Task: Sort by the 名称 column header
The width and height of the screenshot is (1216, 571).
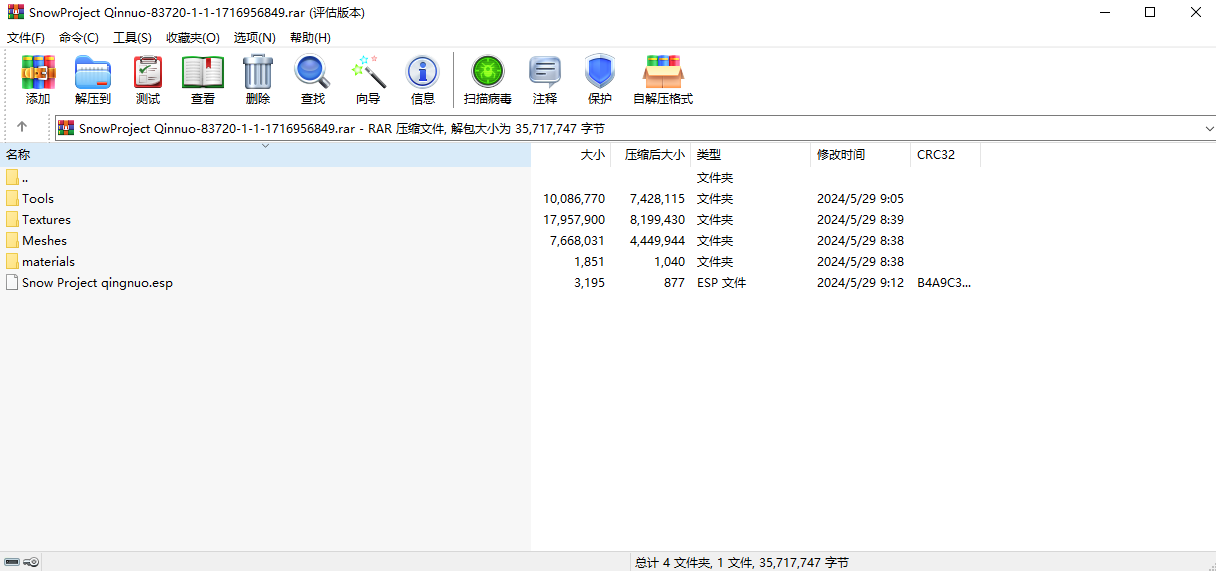Action: tap(265, 155)
